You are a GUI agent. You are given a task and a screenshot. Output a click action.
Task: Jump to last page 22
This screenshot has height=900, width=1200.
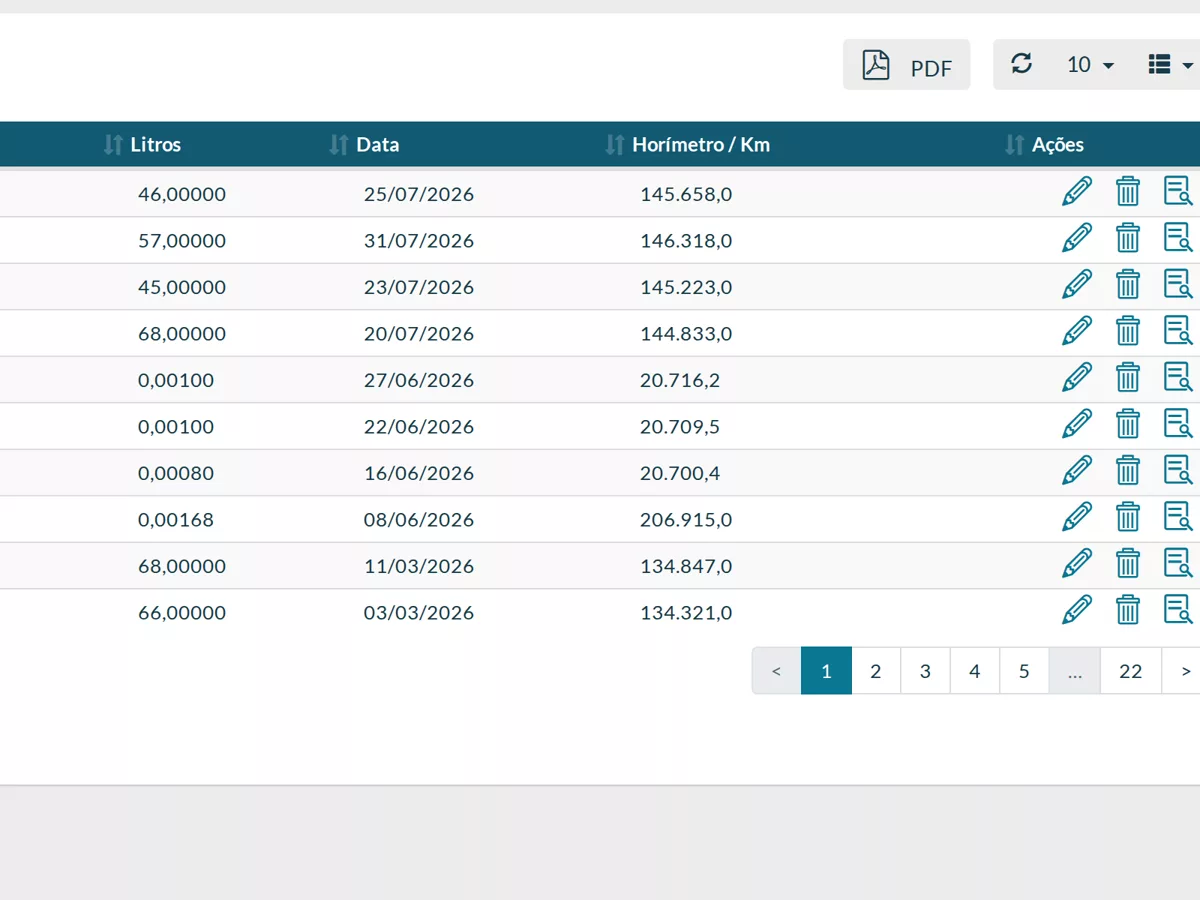[x=1131, y=671]
